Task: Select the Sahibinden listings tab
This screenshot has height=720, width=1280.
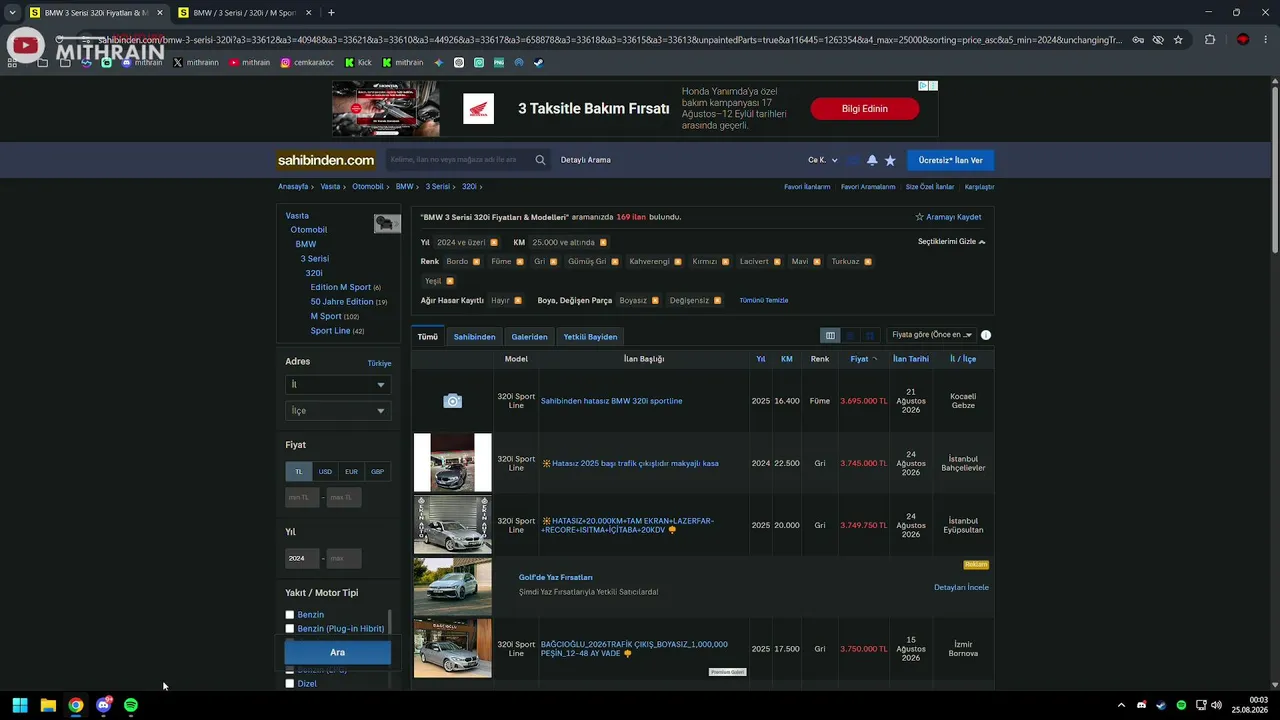Action: click(x=474, y=337)
